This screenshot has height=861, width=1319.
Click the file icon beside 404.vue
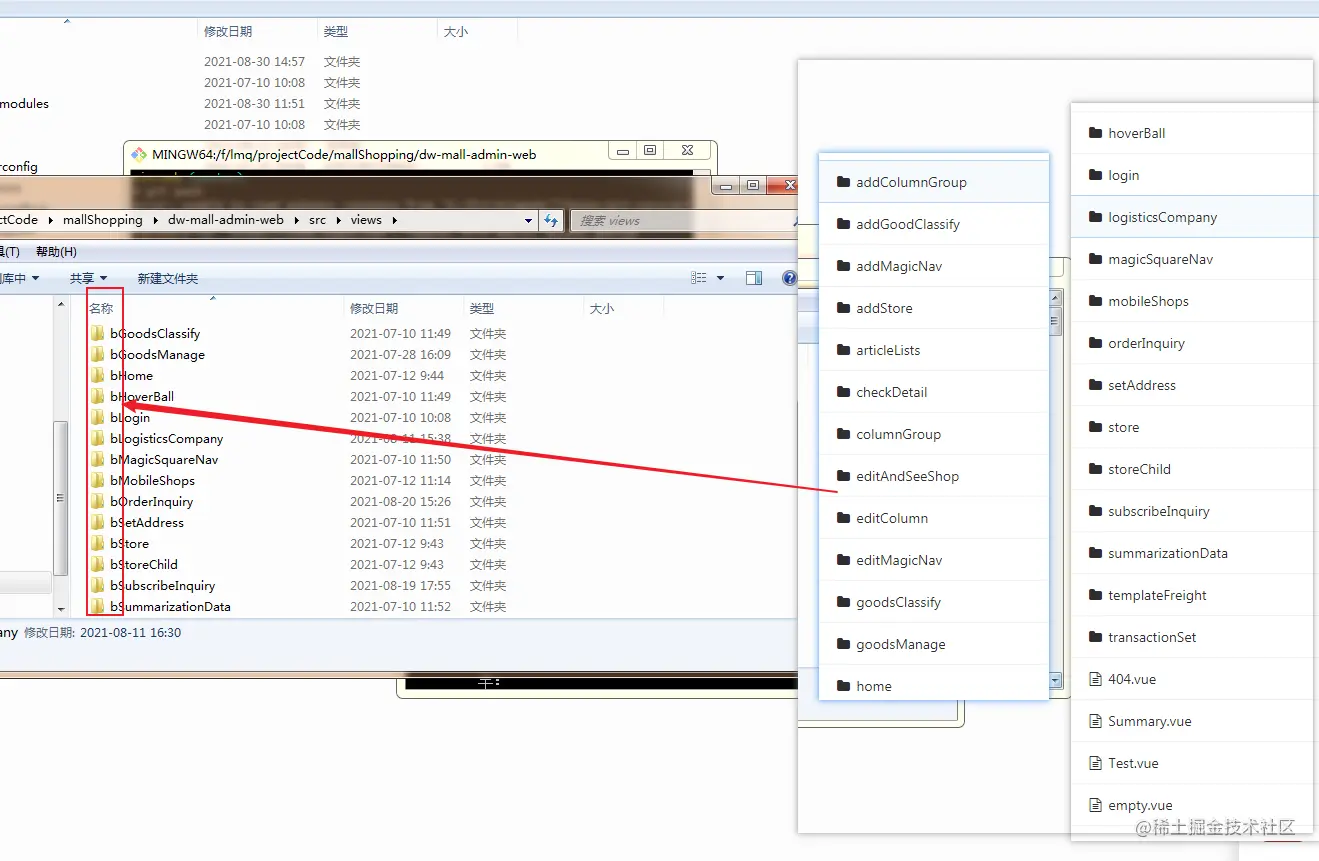(x=1094, y=680)
